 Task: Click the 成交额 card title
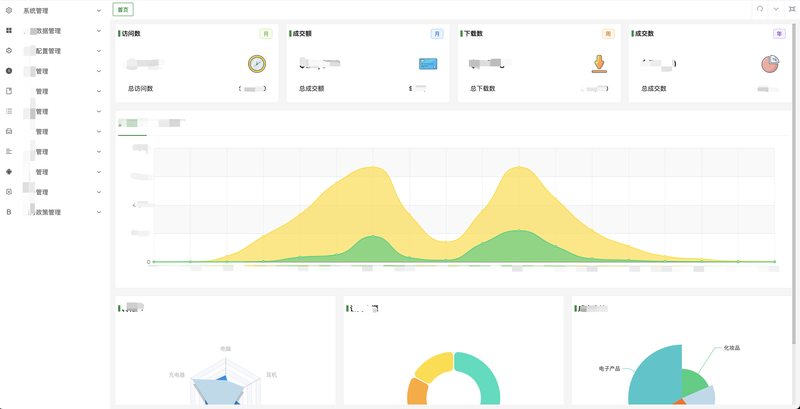pyautogui.click(x=302, y=34)
